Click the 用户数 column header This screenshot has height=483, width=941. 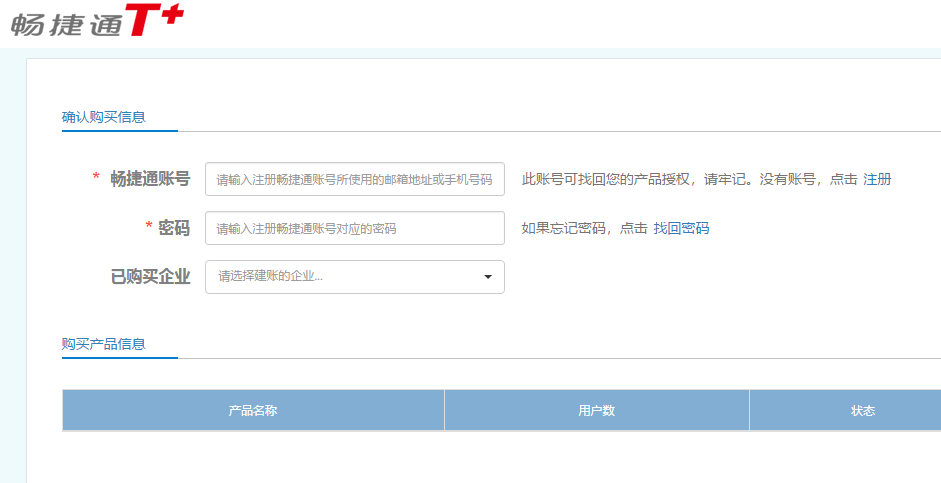[x=597, y=410]
